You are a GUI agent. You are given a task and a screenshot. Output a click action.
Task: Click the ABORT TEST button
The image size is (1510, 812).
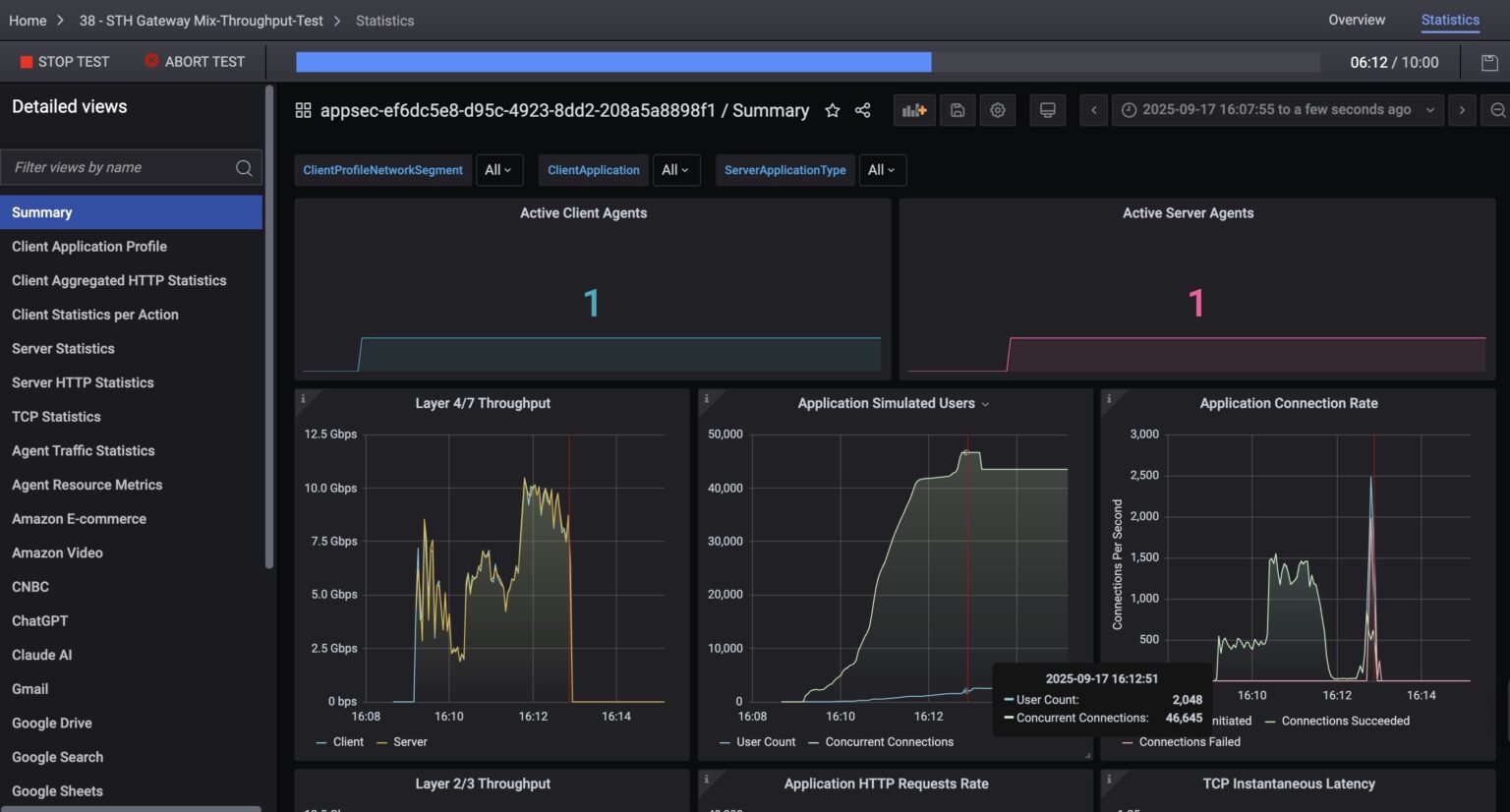click(195, 61)
